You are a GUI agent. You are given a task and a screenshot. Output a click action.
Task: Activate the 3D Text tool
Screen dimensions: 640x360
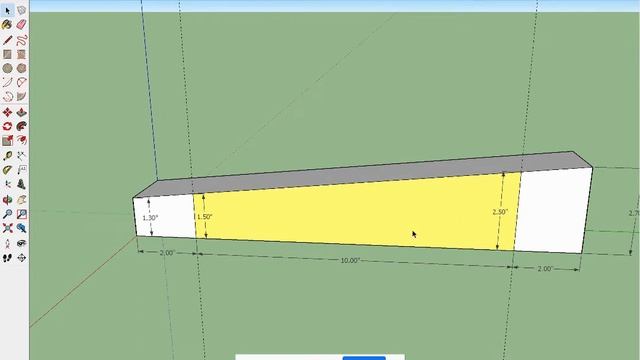22,184
